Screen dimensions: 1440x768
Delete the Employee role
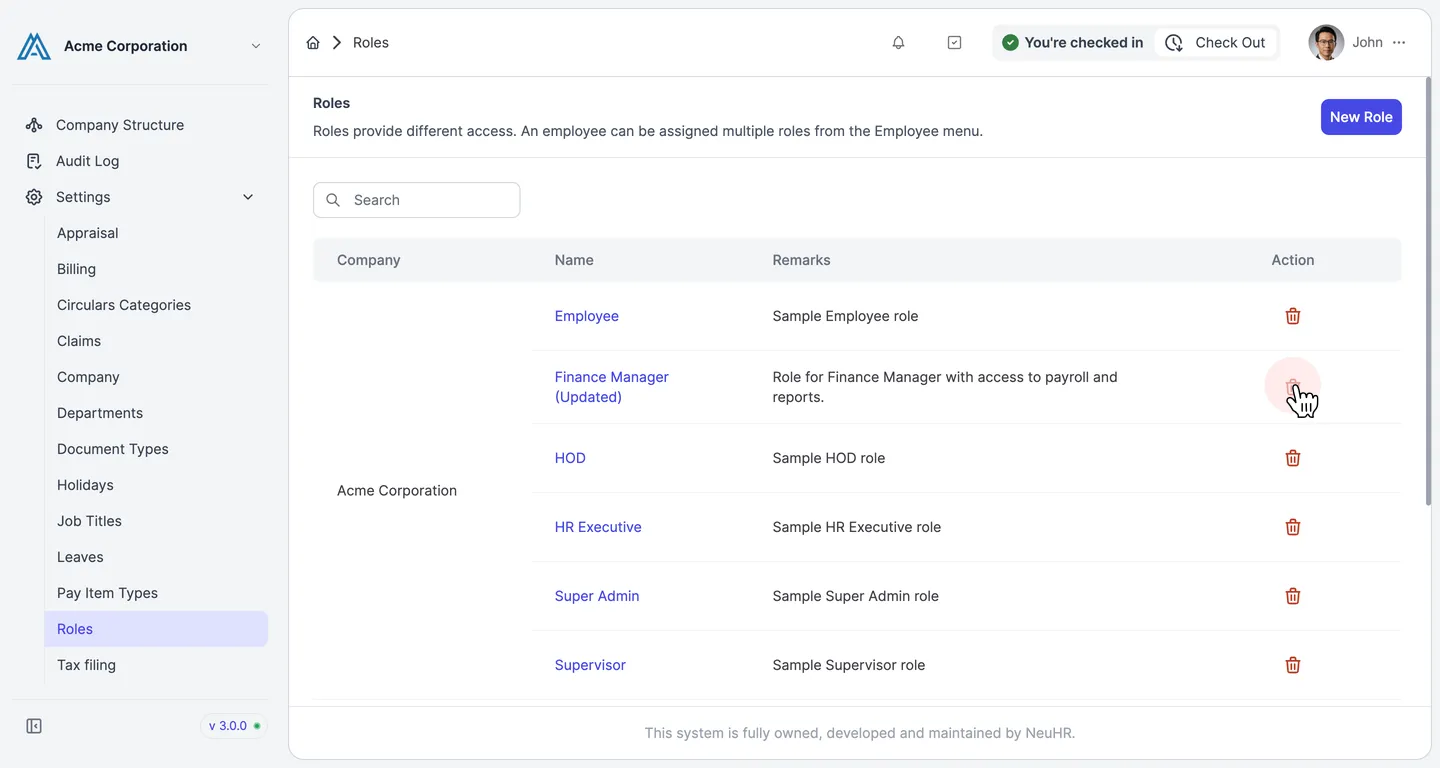point(1293,316)
